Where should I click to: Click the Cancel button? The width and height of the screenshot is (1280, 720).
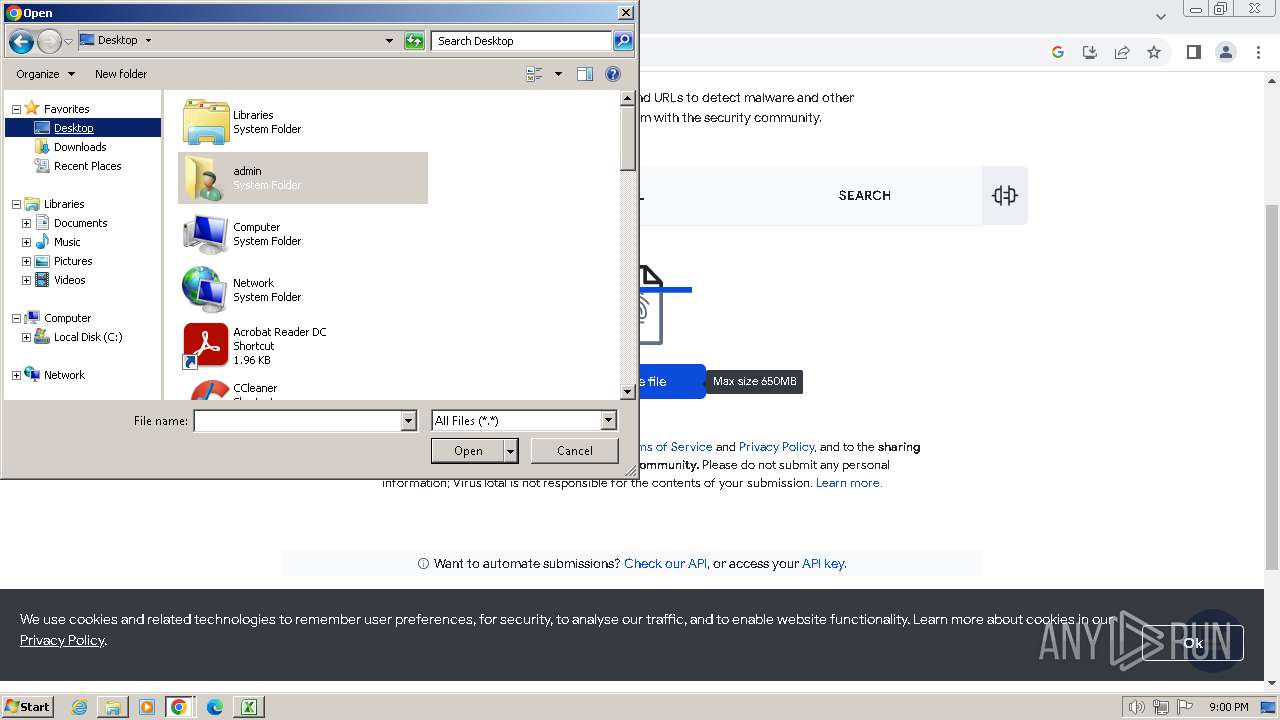tap(575, 451)
